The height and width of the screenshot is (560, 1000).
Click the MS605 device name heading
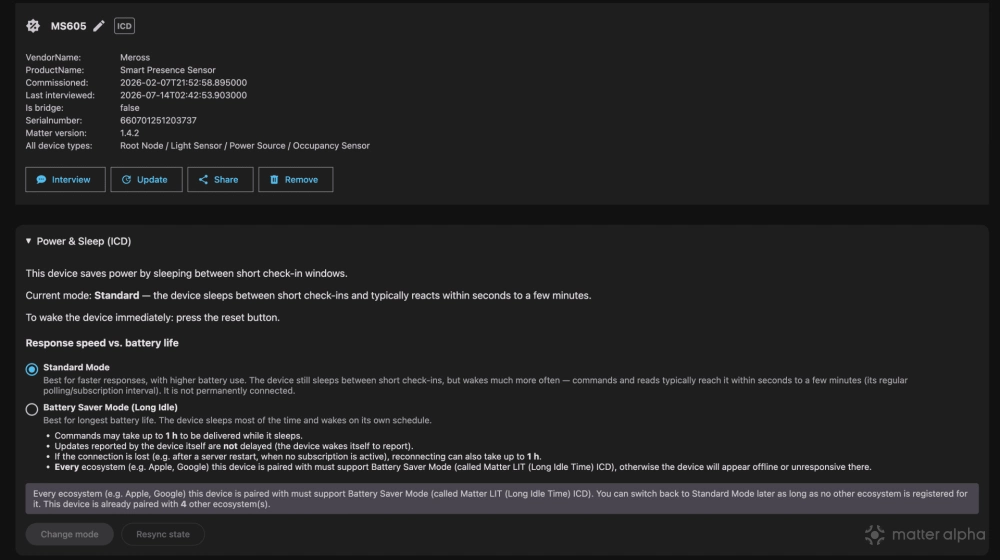tap(68, 26)
